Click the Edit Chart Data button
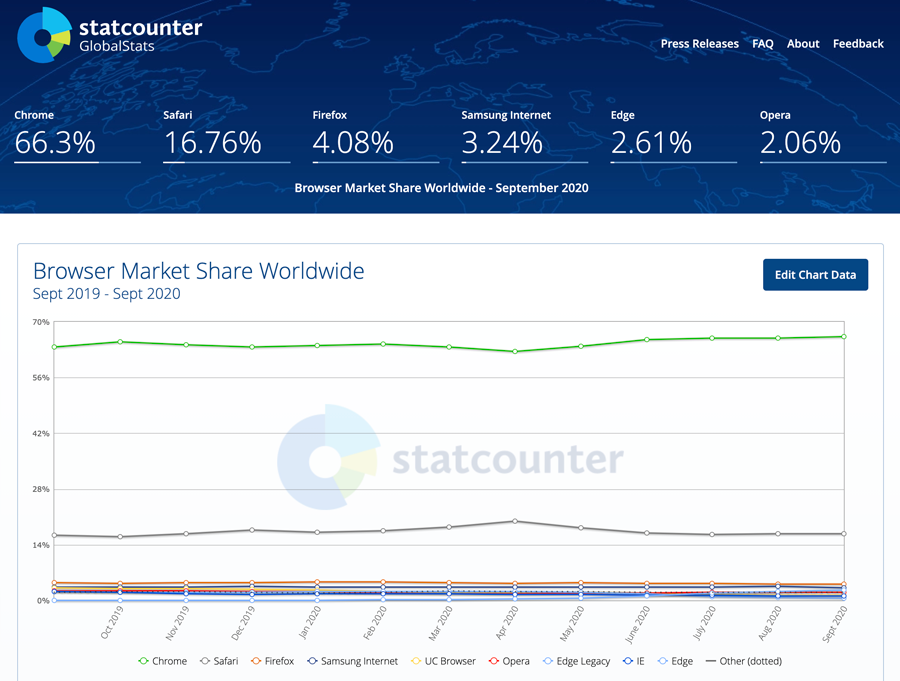 coord(815,274)
